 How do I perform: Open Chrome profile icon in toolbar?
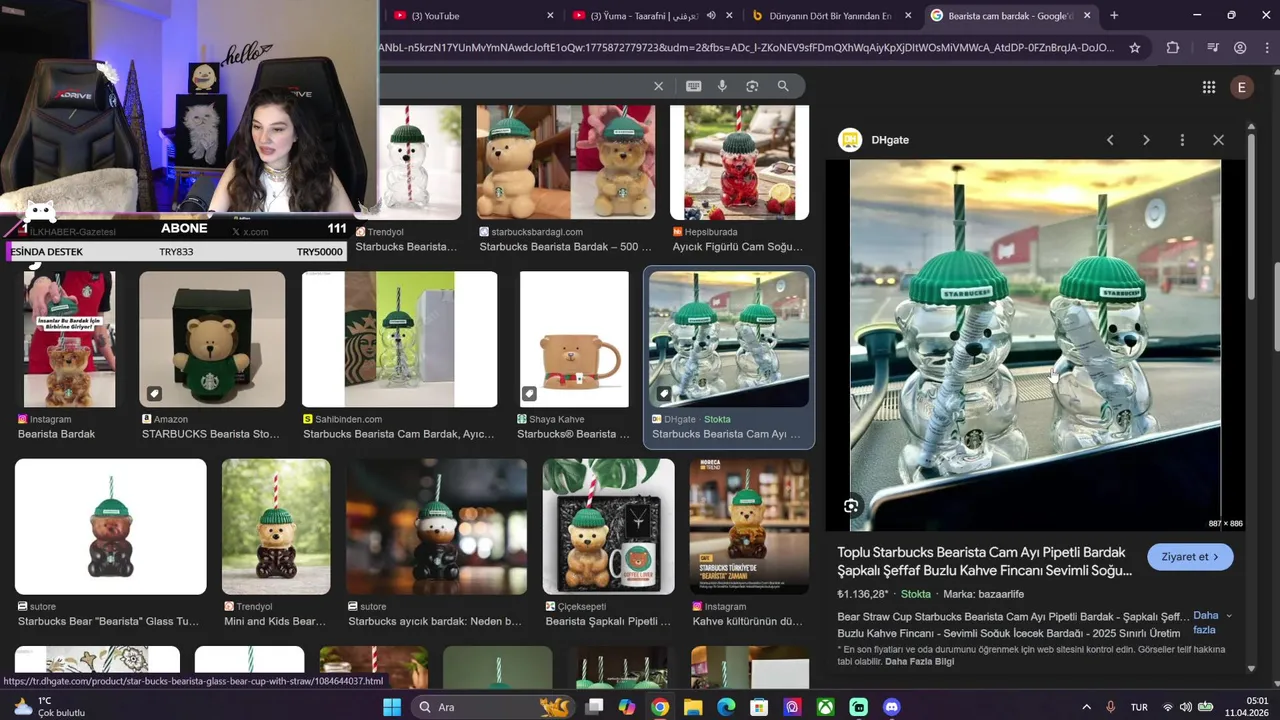(x=1240, y=47)
